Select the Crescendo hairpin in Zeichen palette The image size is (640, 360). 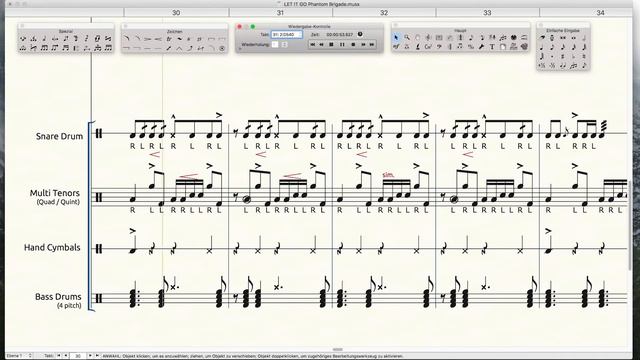click(x=158, y=39)
